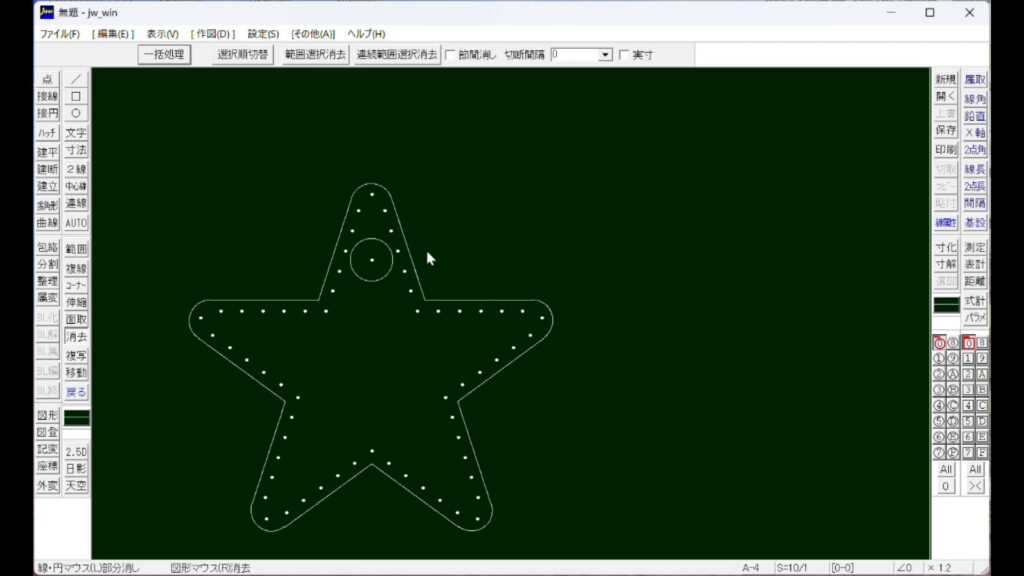1024x576 pixels.
Task: Open the 測定 measure tool
Action: (x=975, y=247)
